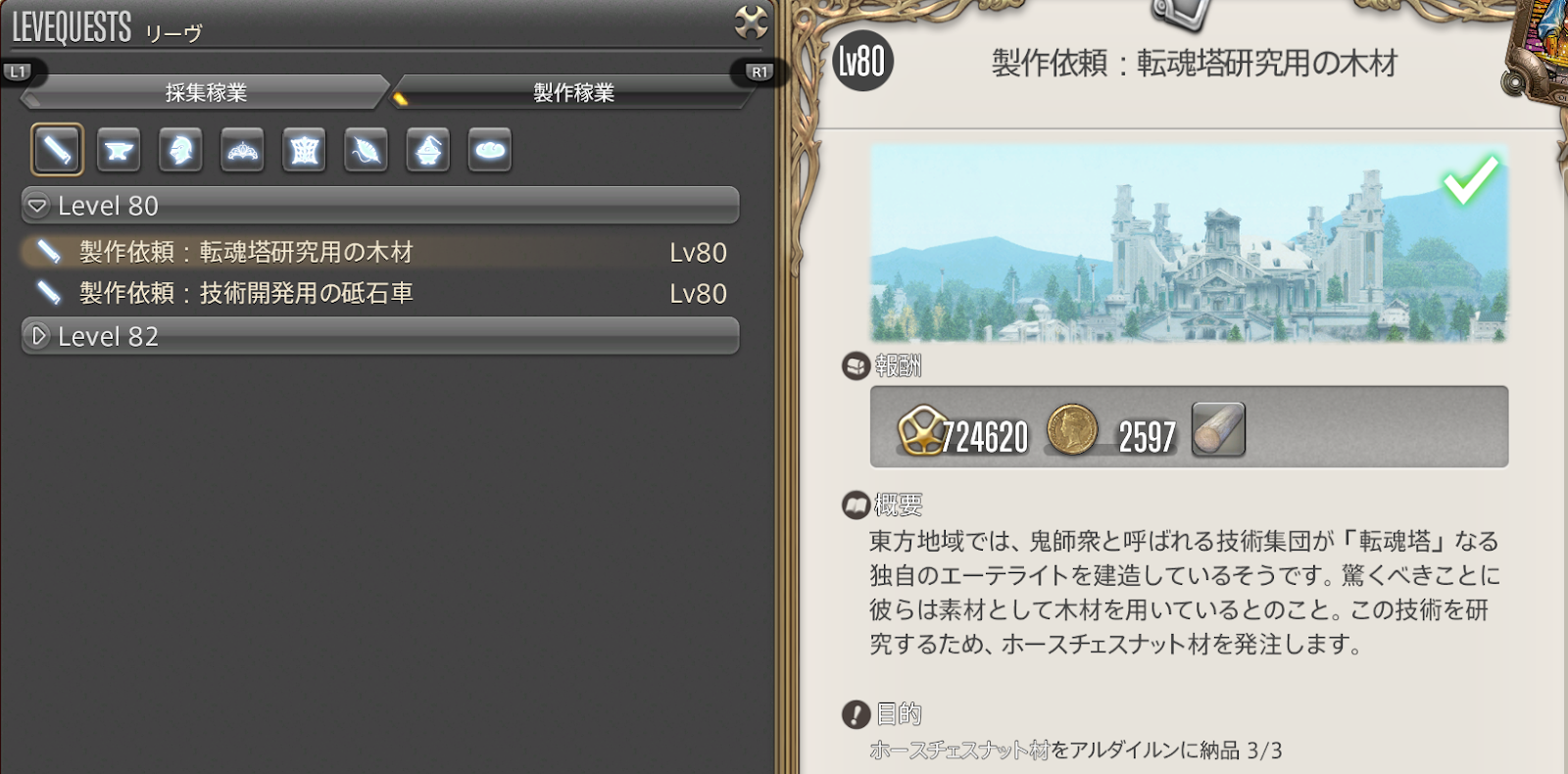Select the Weaver needle-and-leaf class icon

pos(366,150)
